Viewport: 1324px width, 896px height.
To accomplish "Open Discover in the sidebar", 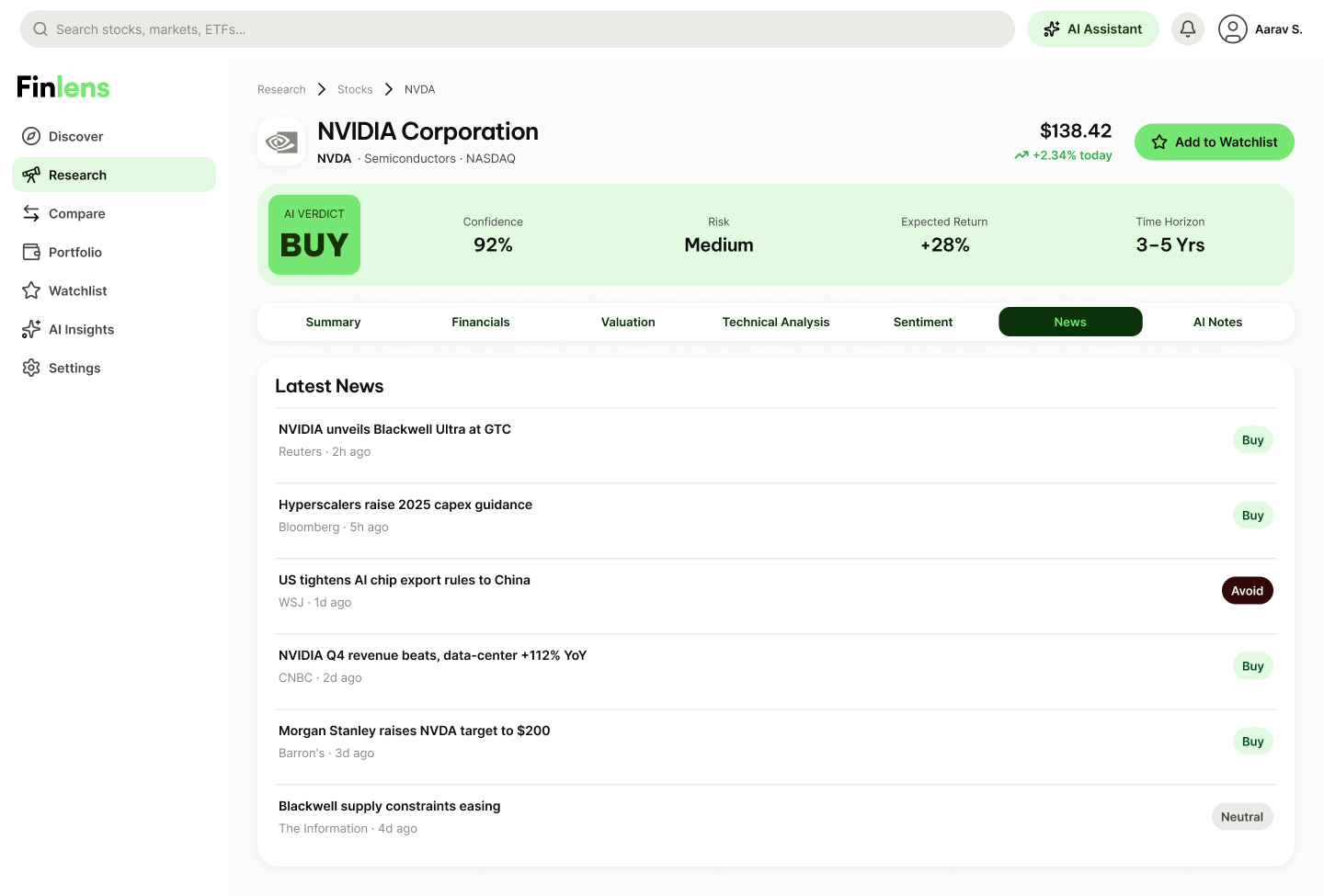I will [x=114, y=136].
